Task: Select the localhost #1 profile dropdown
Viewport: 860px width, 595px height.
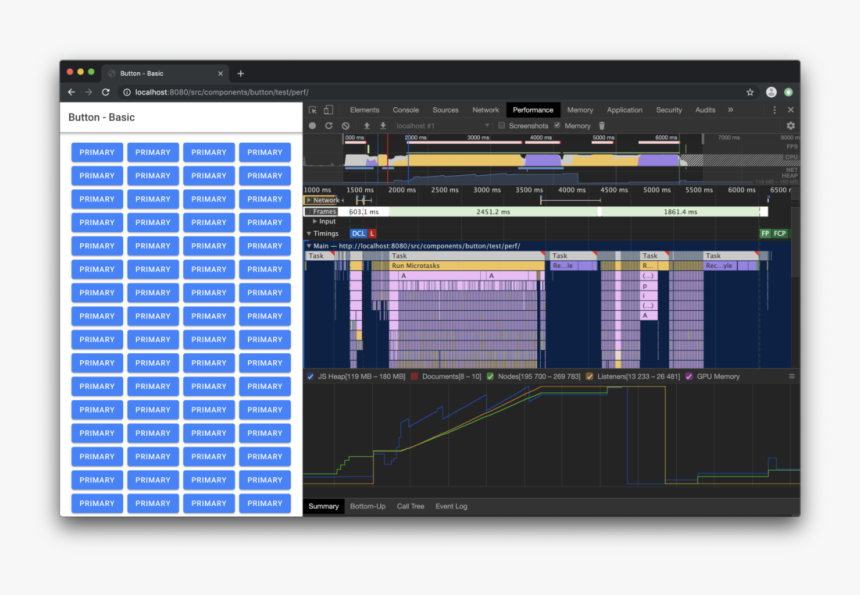Action: tap(440, 125)
